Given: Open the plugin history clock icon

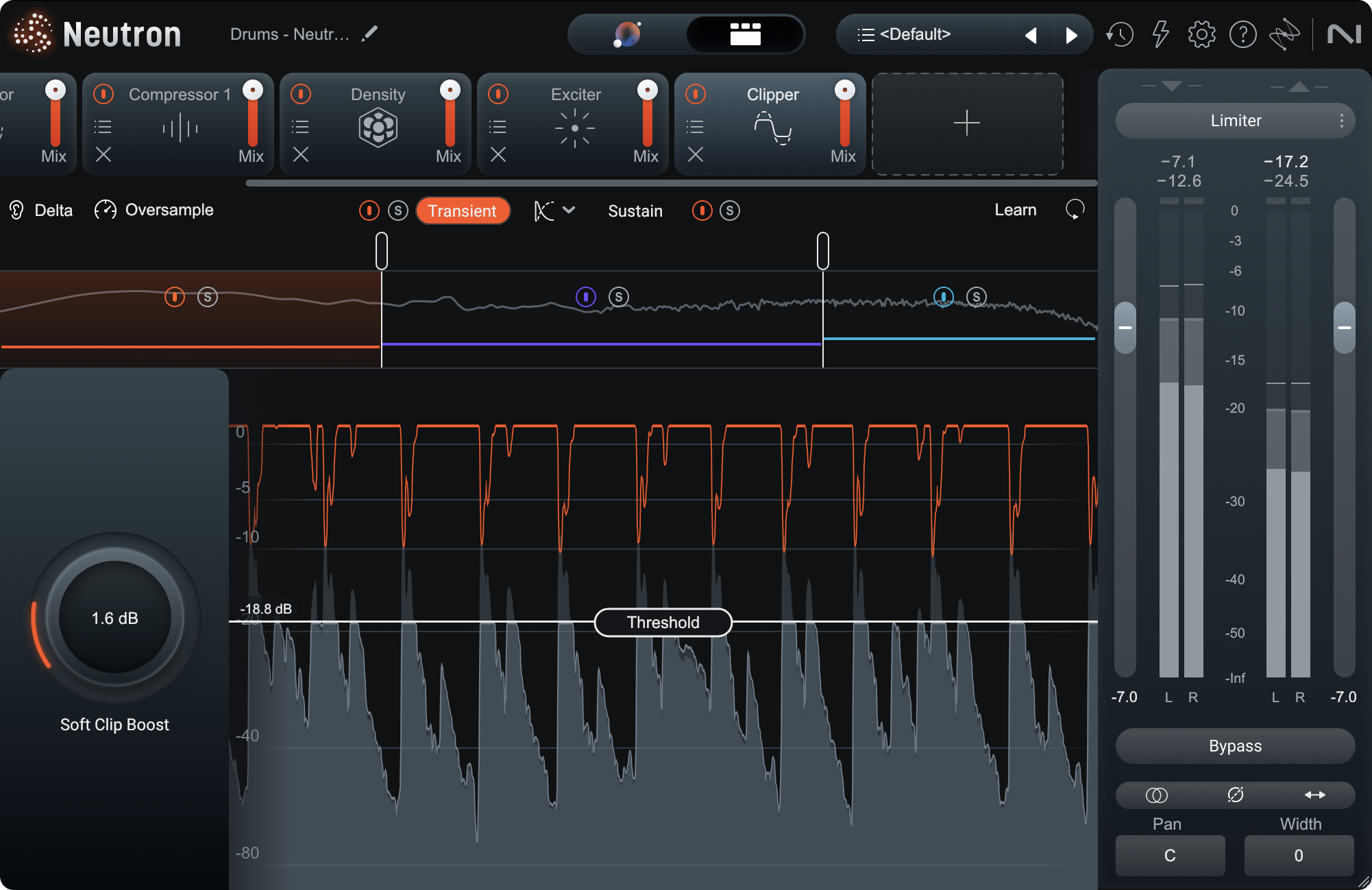Looking at the screenshot, I should pyautogui.click(x=1119, y=34).
